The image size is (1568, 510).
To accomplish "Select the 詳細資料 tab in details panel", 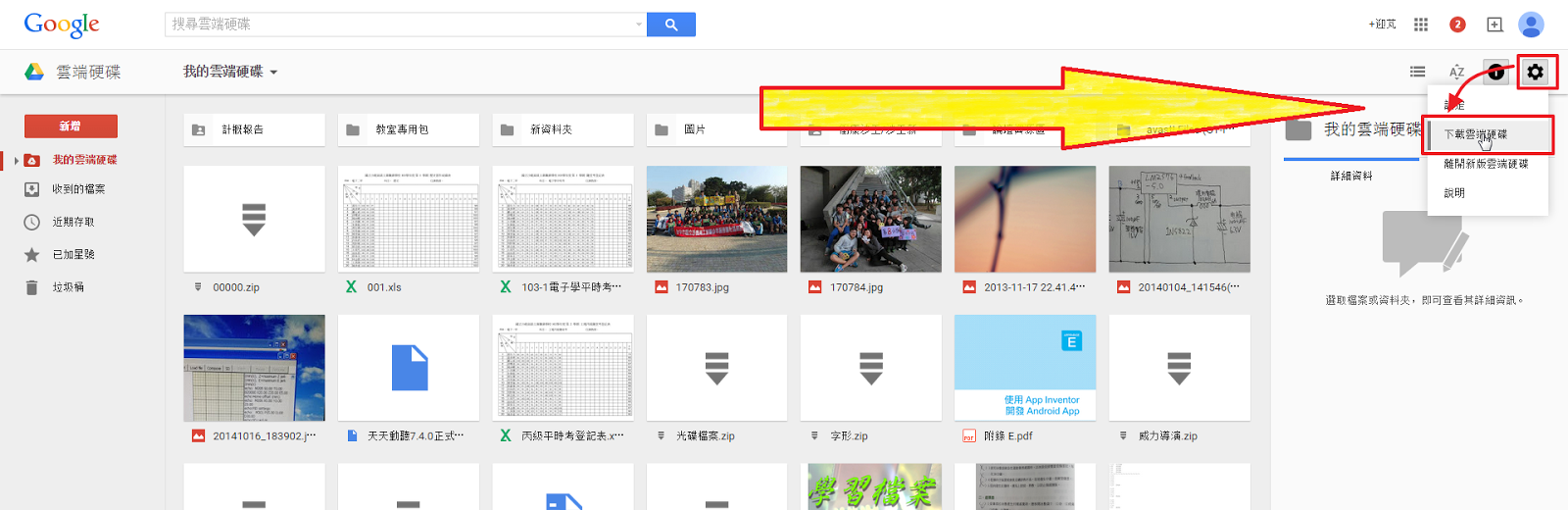I will pyautogui.click(x=1351, y=176).
